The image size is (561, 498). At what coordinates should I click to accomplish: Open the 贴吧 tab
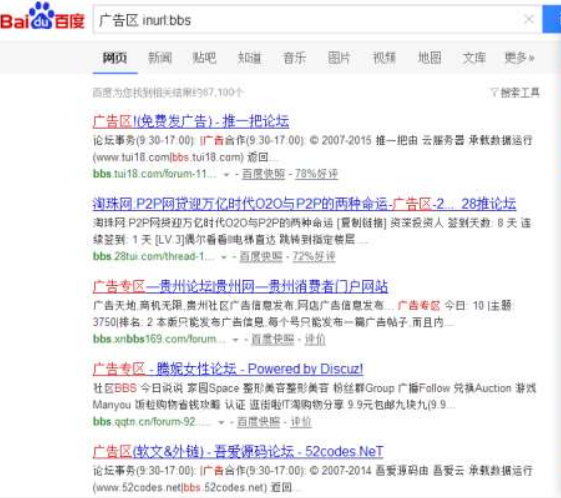[x=205, y=58]
